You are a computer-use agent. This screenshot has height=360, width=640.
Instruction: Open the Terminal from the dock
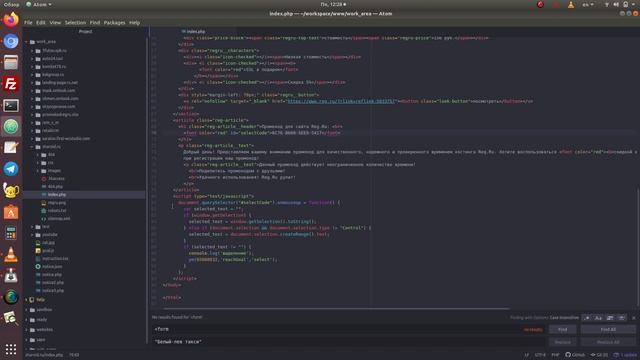11,105
